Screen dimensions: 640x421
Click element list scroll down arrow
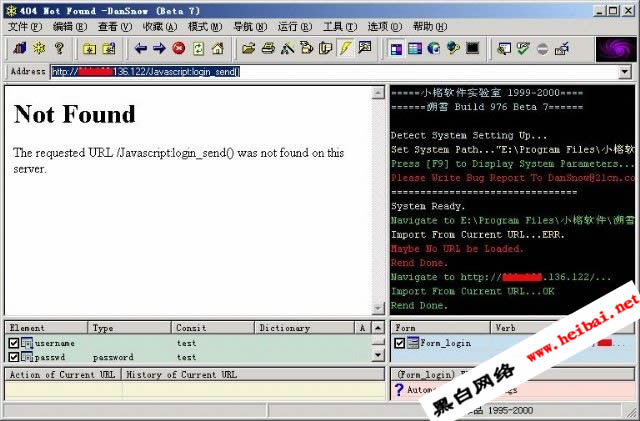(x=378, y=355)
